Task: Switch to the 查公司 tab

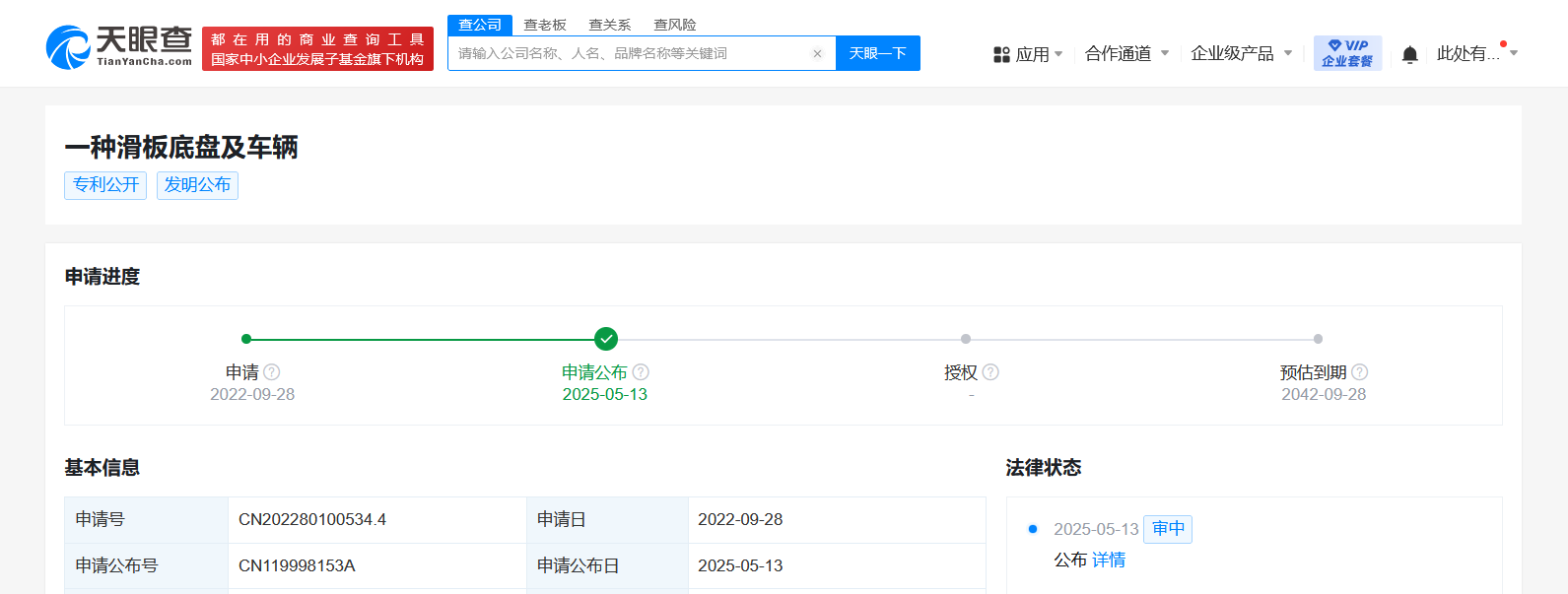Action: coord(480,25)
